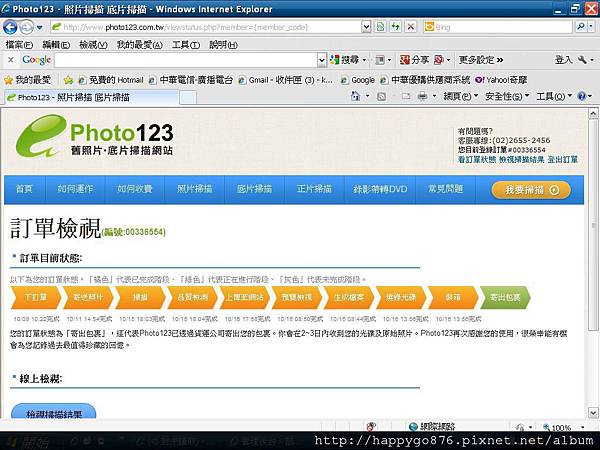The image size is (600, 450).
Task: Close the Google toolbar with the X
Action: coord(11,60)
